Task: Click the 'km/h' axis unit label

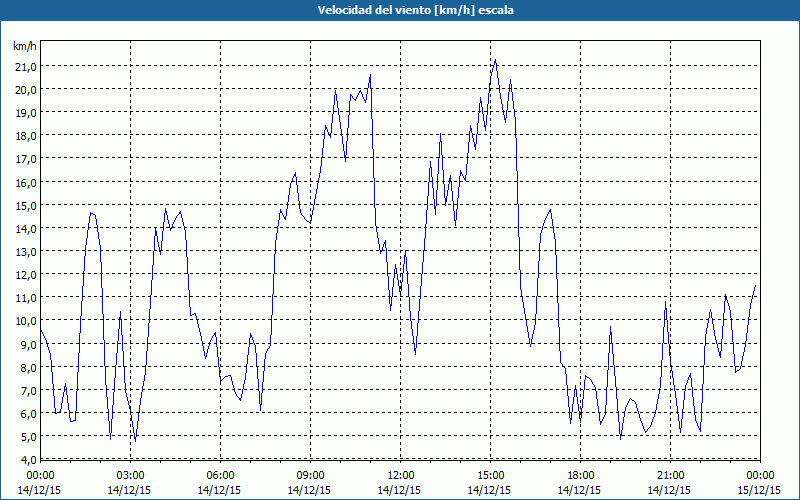Action: (x=25, y=46)
